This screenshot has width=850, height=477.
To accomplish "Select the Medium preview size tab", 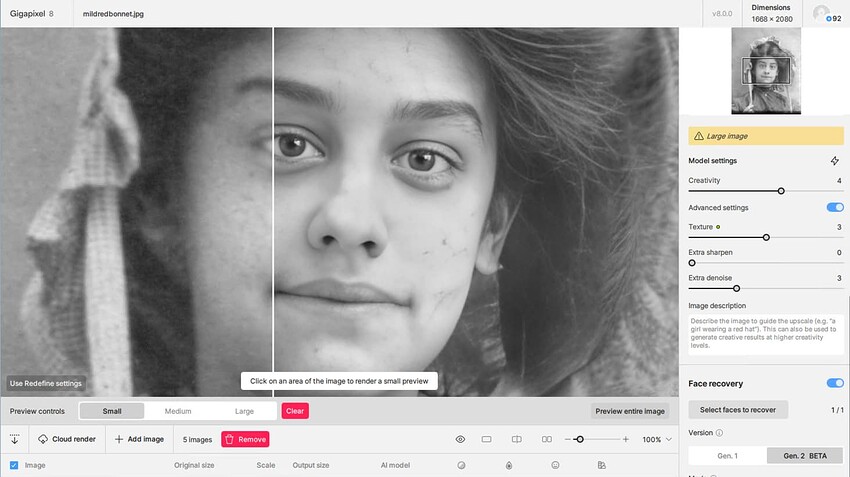I will 178,411.
